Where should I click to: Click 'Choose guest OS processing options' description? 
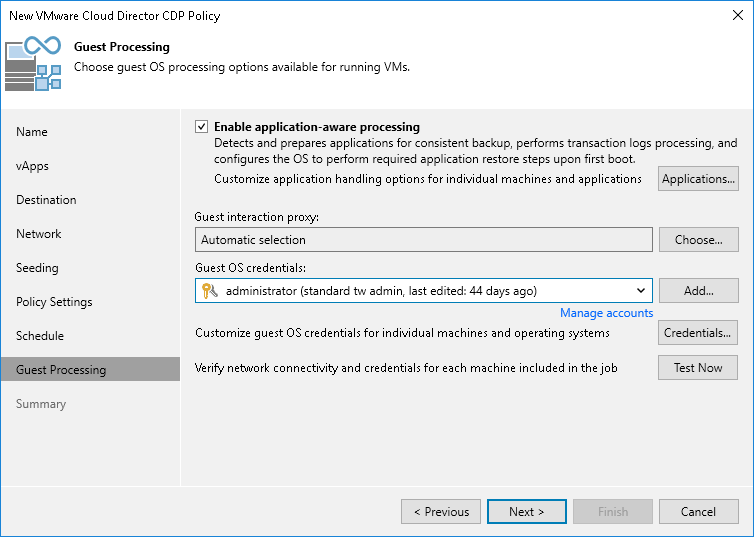click(x=242, y=67)
